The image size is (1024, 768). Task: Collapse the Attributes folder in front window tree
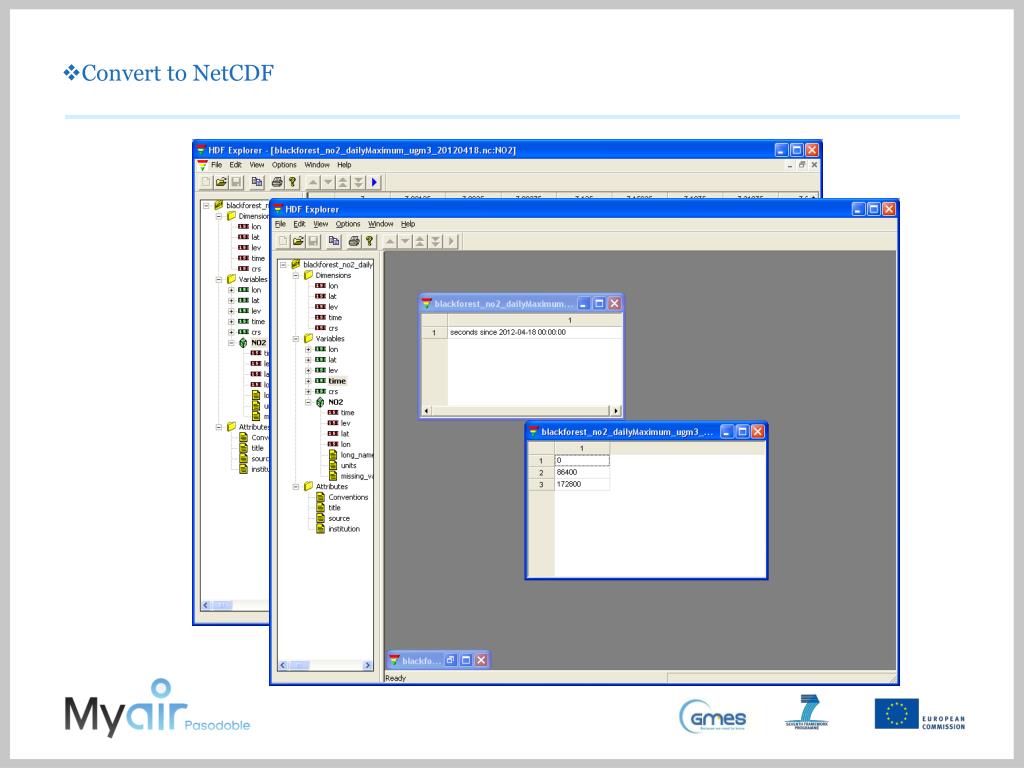click(296, 487)
